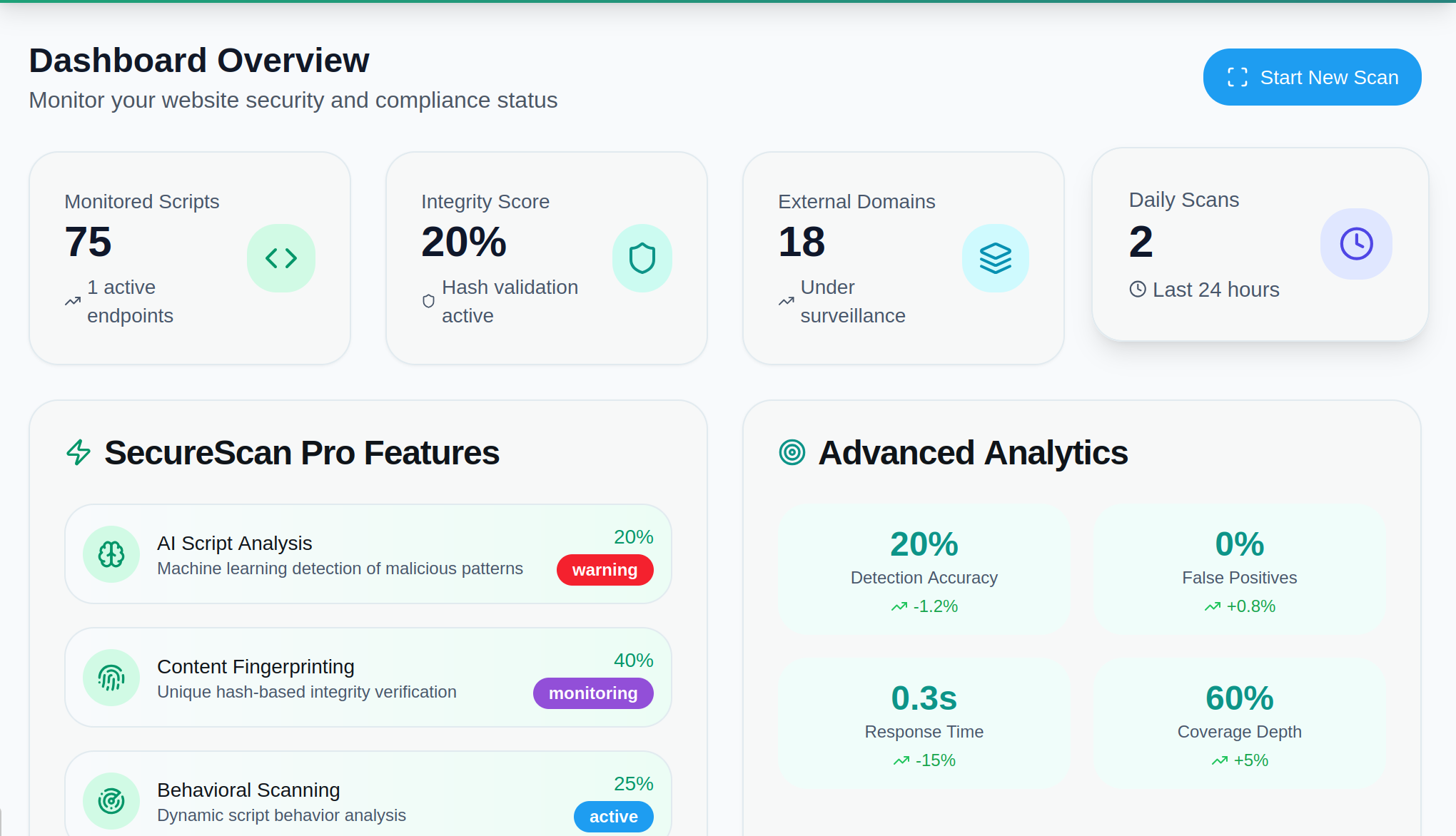Screen dimensions: 1456x836
Task: Click the purple monitoring status badge
Action: click(x=592, y=693)
